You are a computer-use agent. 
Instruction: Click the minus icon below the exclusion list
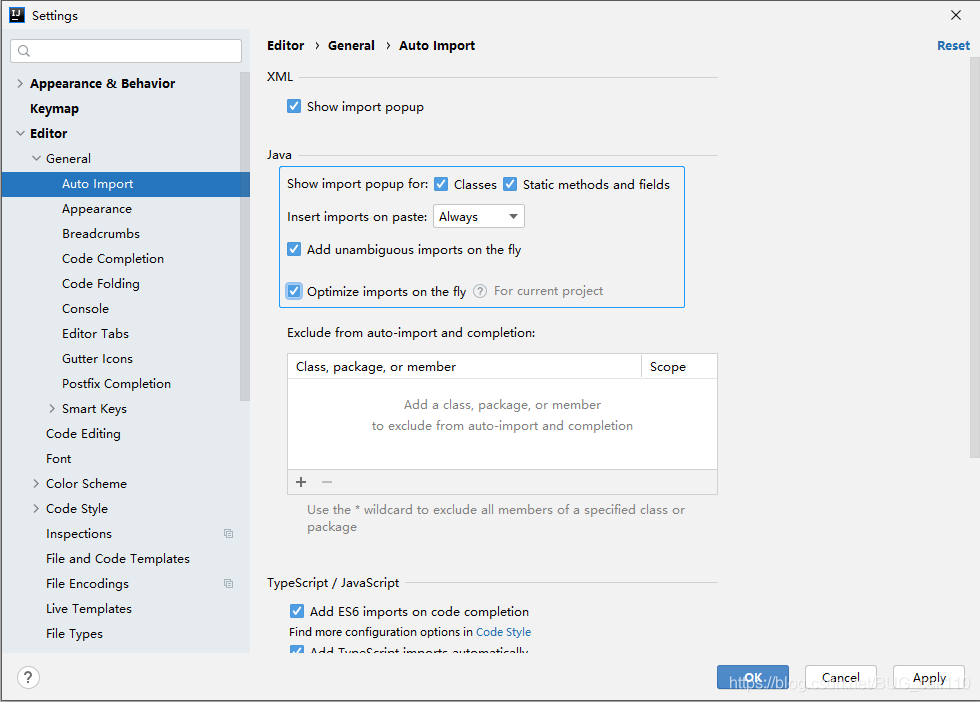point(326,482)
